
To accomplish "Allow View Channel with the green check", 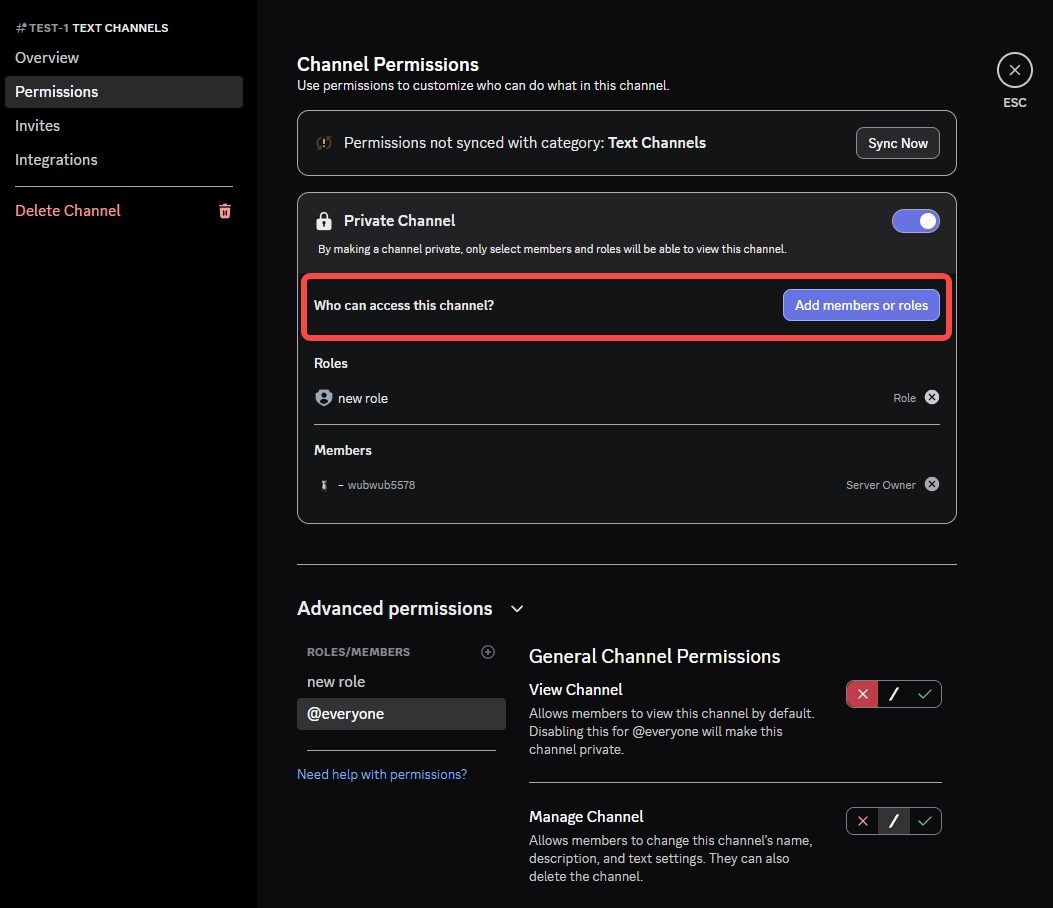I will [925, 694].
